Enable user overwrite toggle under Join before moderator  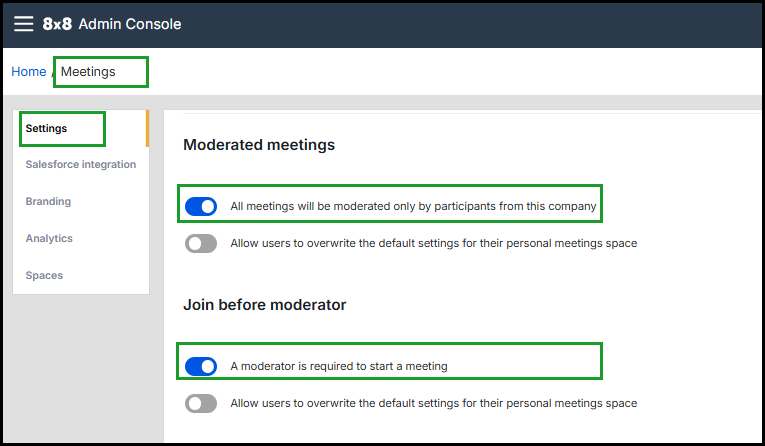pyautogui.click(x=201, y=404)
